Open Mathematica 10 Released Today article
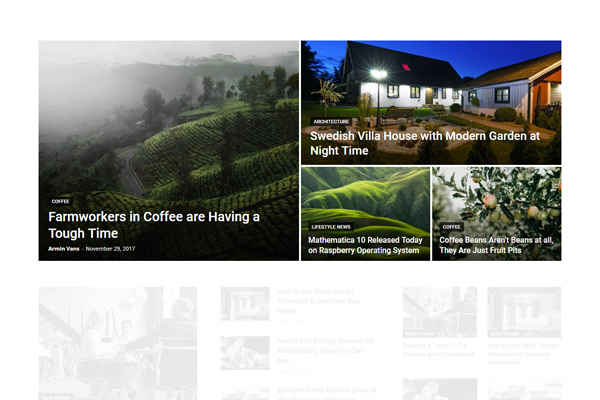 (365, 245)
